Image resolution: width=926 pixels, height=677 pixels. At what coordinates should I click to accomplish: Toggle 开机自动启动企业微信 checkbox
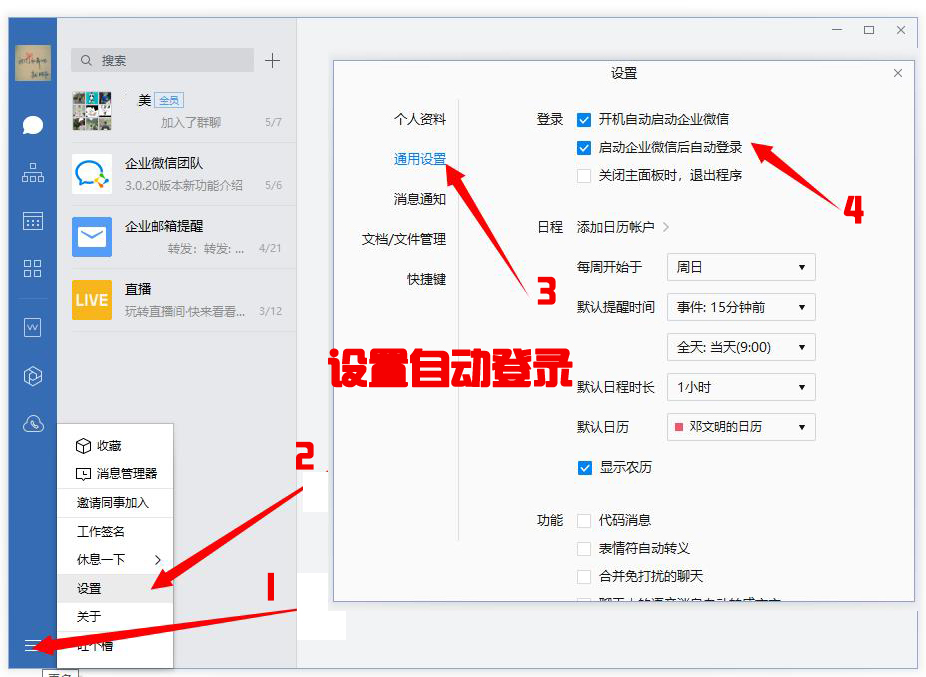coord(583,120)
